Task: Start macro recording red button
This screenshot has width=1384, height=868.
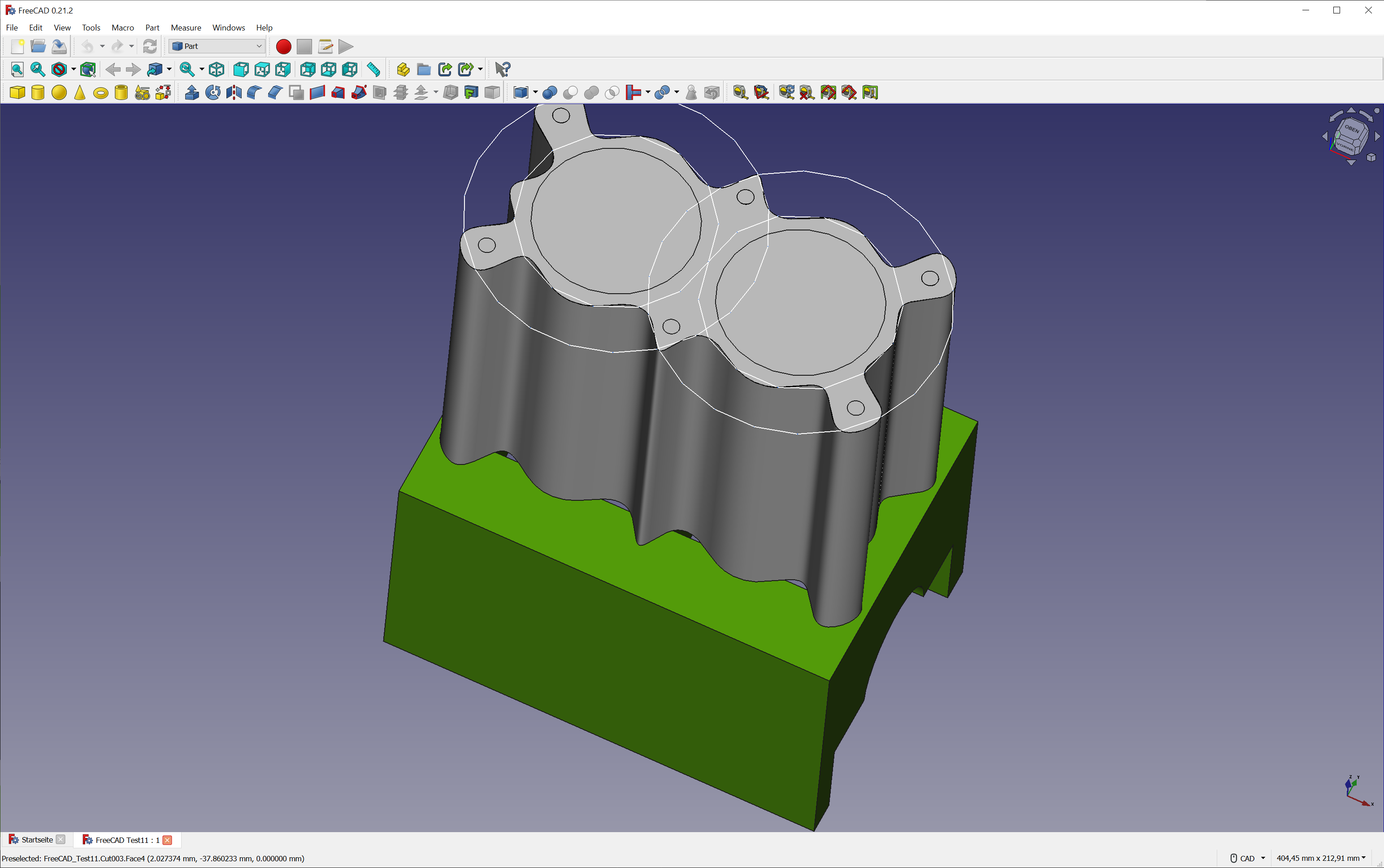Action: [283, 47]
